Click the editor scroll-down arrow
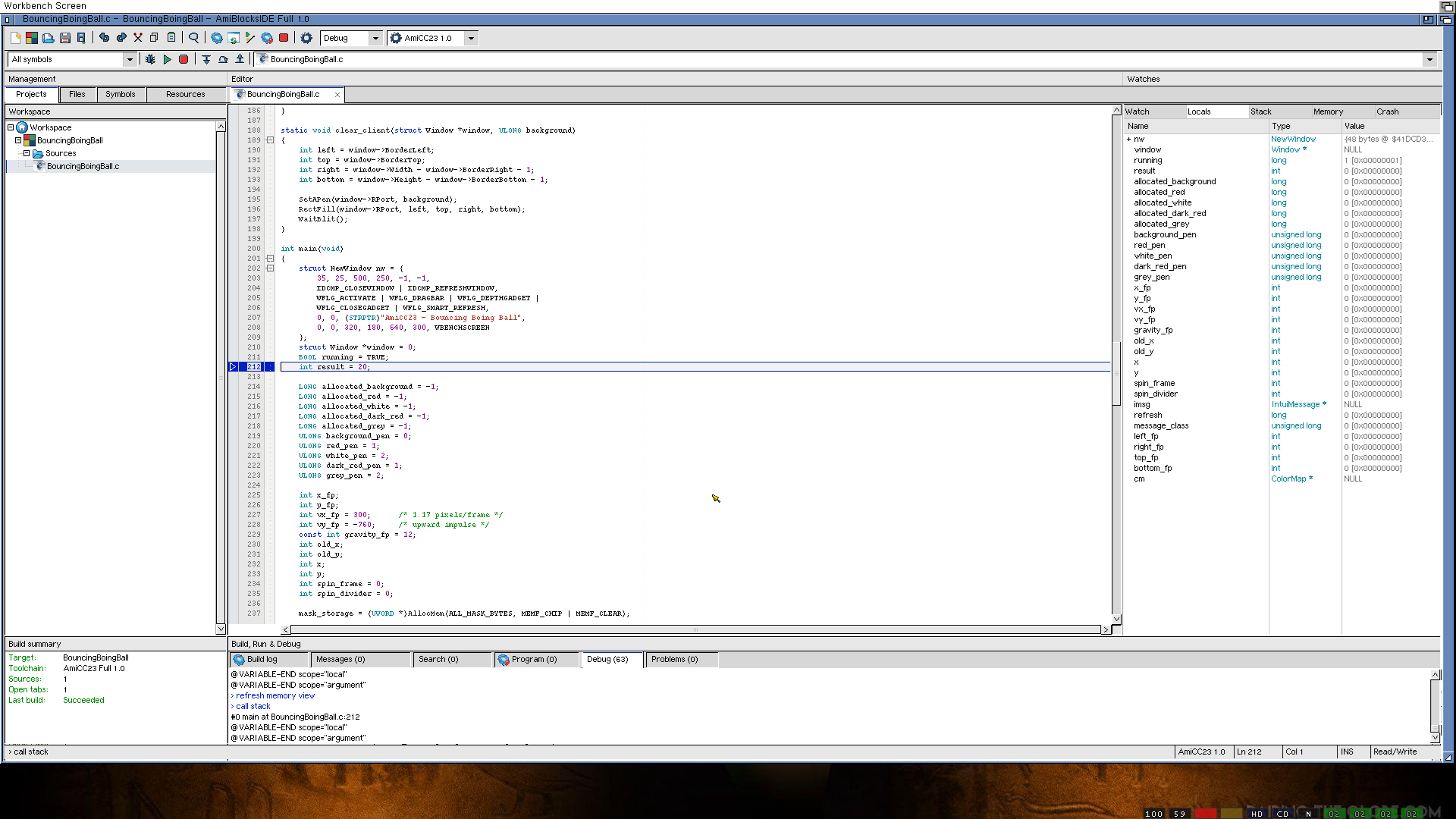 [x=1116, y=619]
